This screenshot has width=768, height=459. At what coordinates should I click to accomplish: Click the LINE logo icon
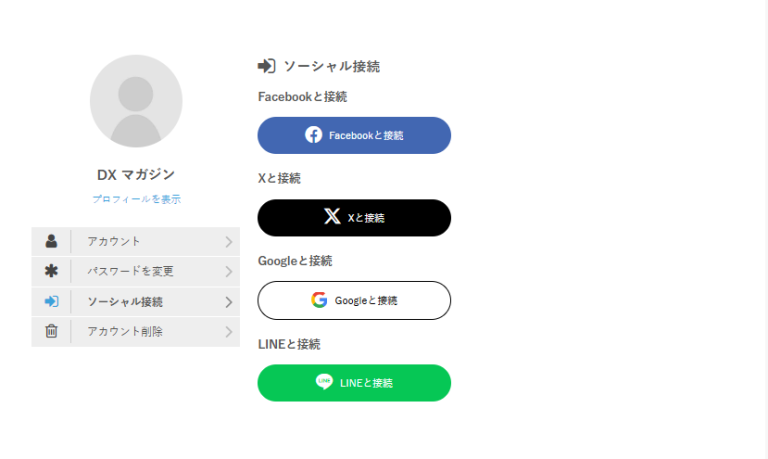324,382
